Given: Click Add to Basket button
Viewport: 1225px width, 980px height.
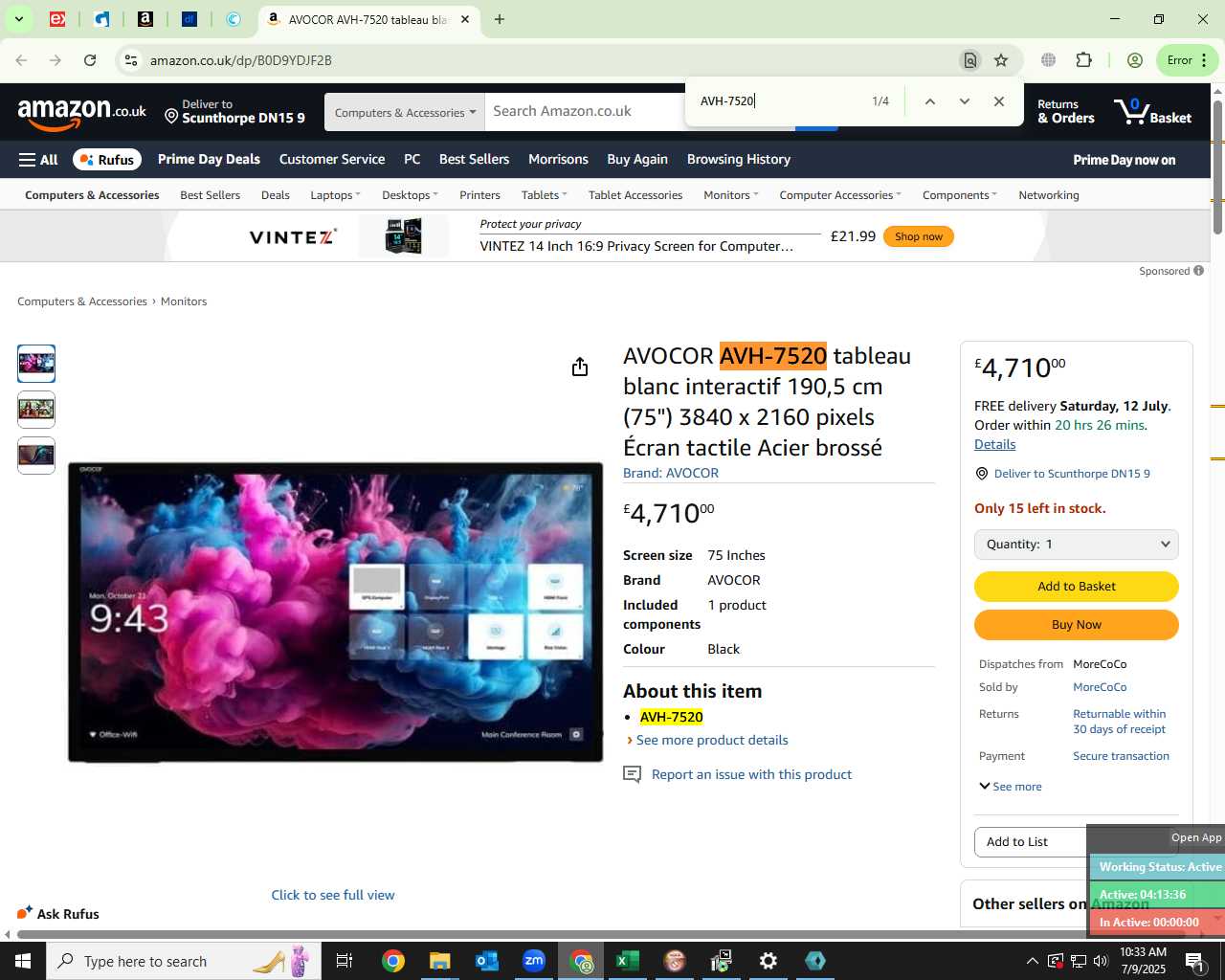Looking at the screenshot, I should (1077, 587).
